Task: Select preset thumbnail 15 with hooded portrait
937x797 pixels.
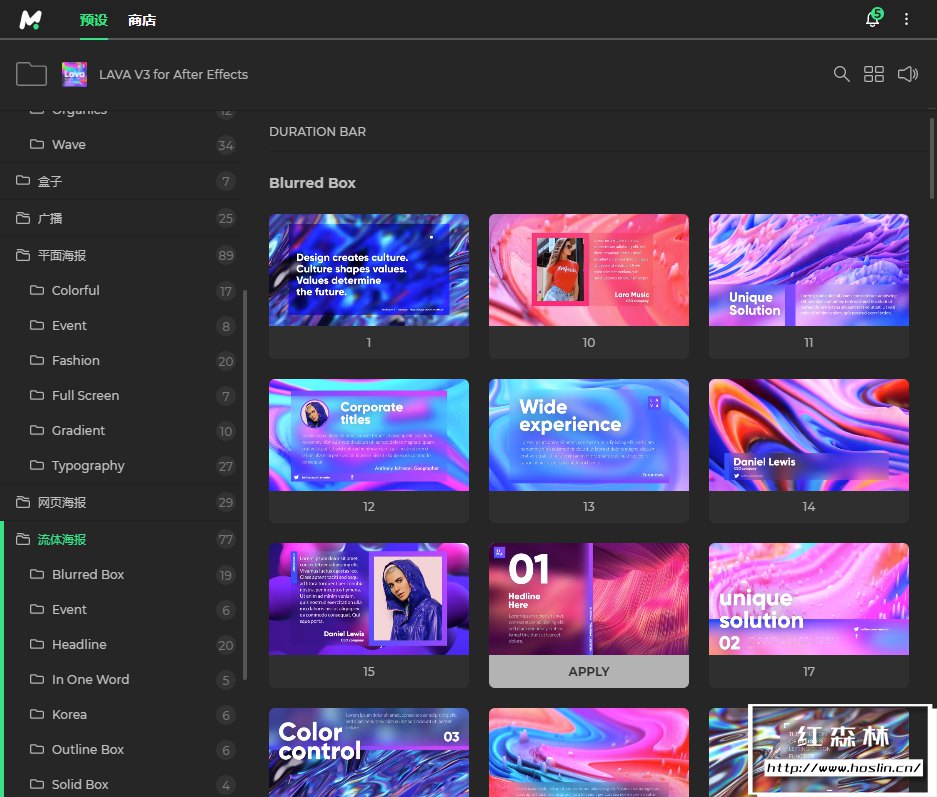Action: click(369, 599)
